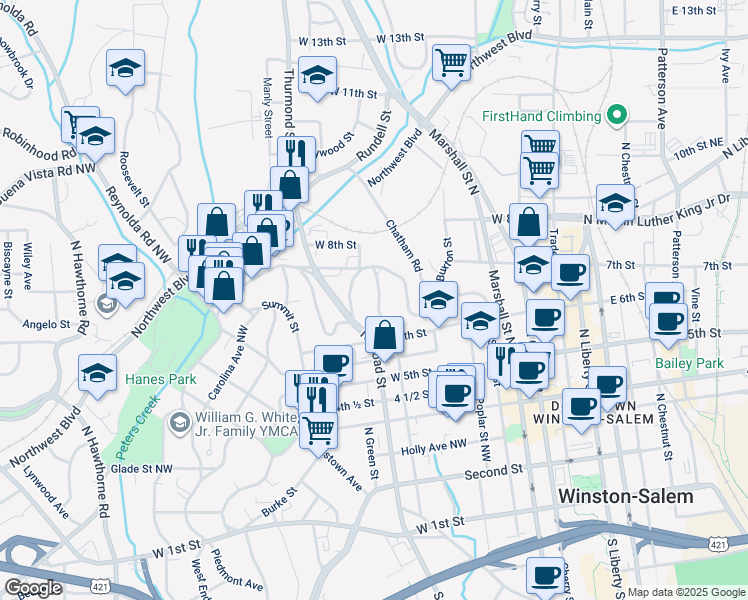Click the Highway 421 shield on the right-side freeway
This screenshot has height=600, width=748.
tap(717, 544)
